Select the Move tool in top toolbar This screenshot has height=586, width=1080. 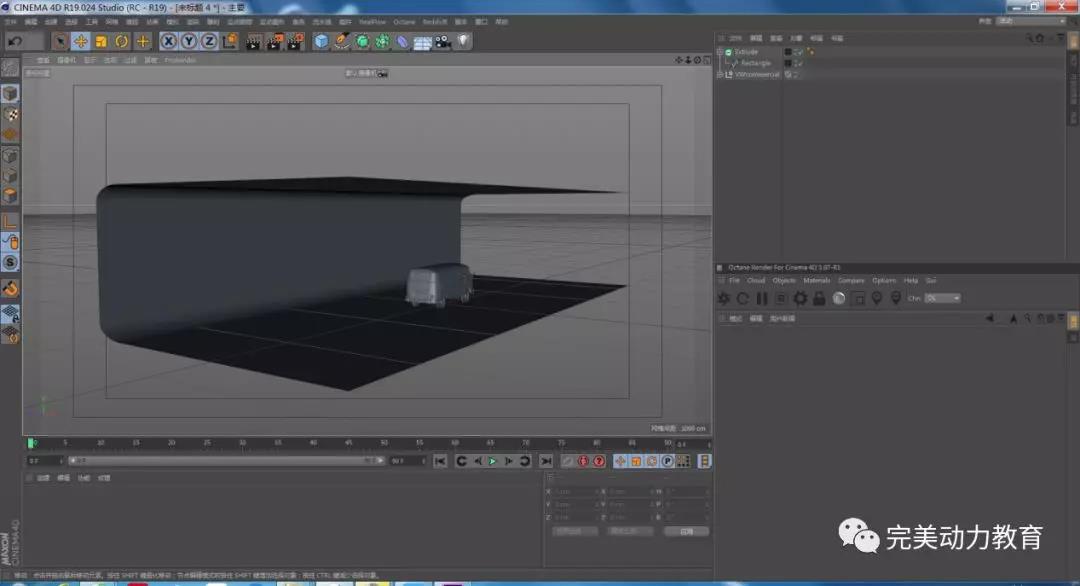[81, 41]
